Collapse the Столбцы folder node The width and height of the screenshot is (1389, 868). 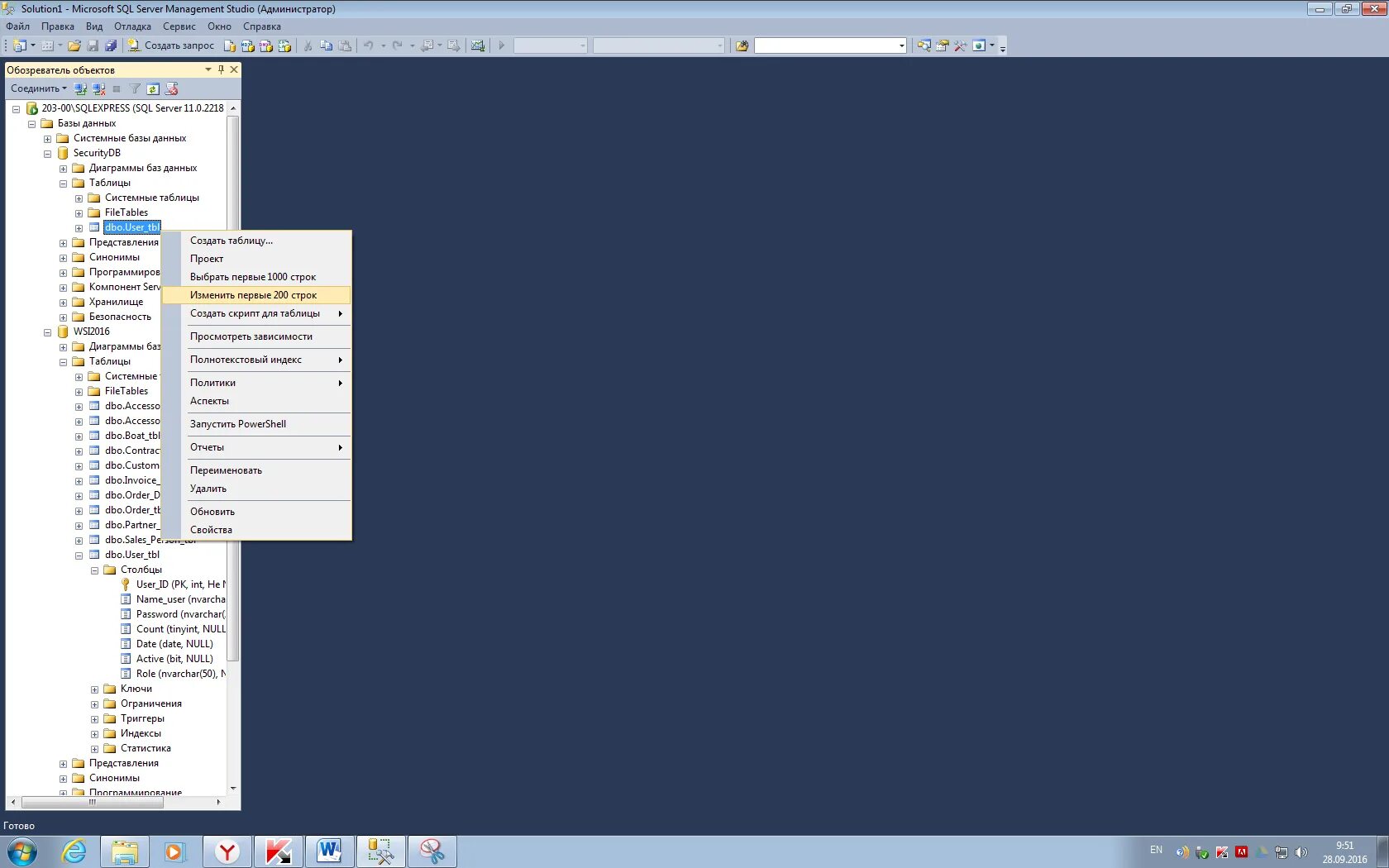pyautogui.click(x=94, y=570)
